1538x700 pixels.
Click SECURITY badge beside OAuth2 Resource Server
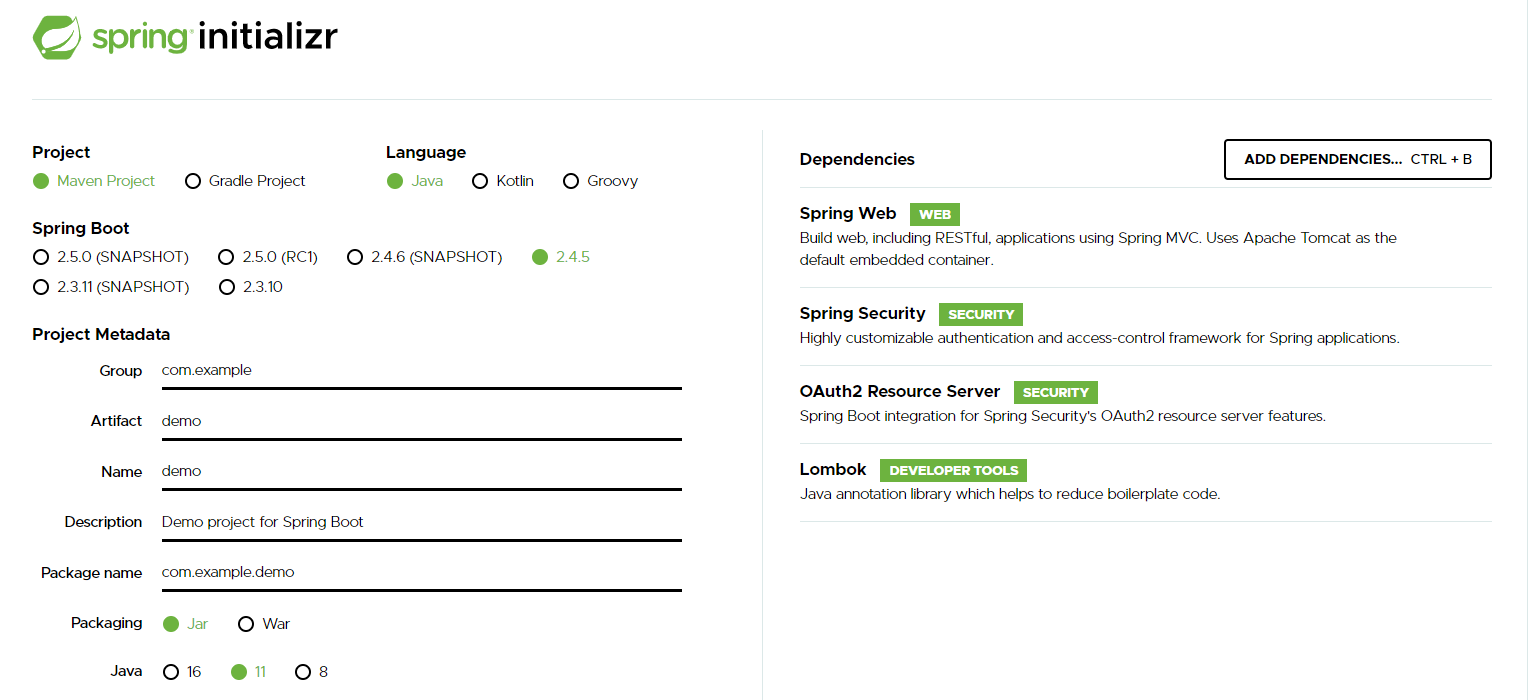[1056, 392]
